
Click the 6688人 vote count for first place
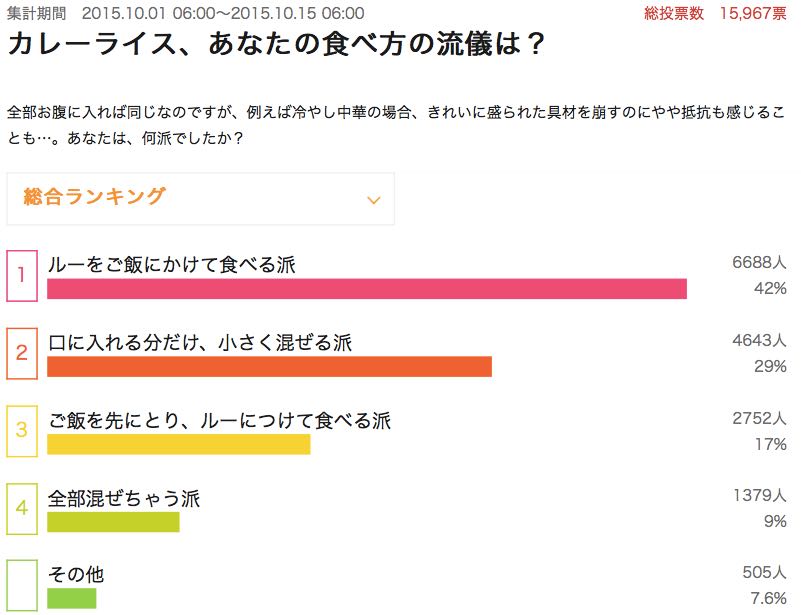(759, 263)
